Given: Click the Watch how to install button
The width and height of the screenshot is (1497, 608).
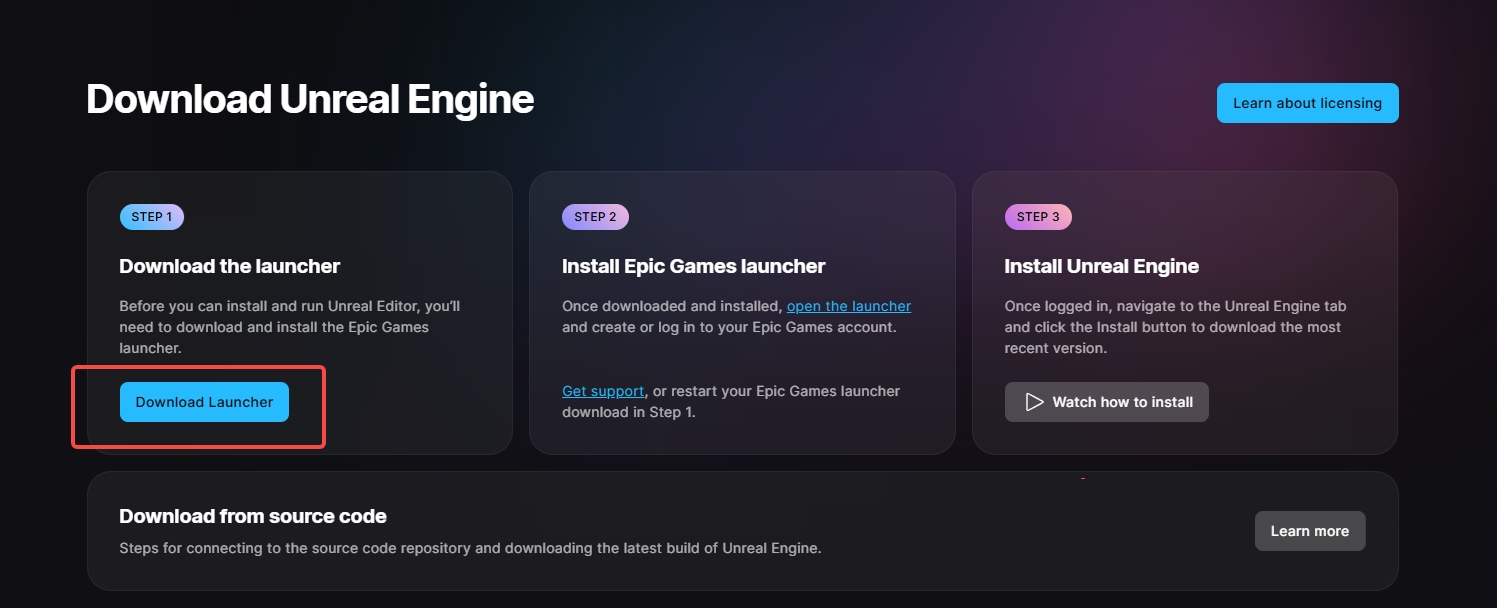Looking at the screenshot, I should coord(1107,402).
